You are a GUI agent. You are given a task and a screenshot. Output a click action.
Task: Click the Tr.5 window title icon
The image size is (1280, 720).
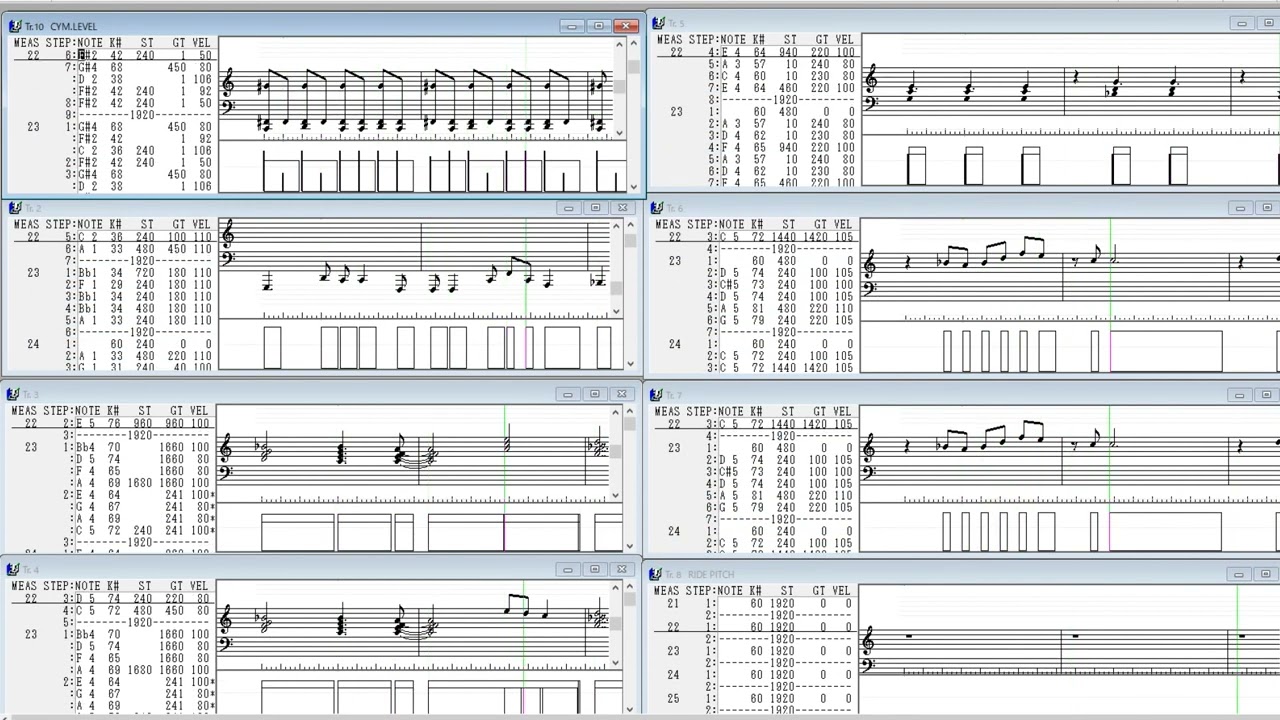[657, 23]
